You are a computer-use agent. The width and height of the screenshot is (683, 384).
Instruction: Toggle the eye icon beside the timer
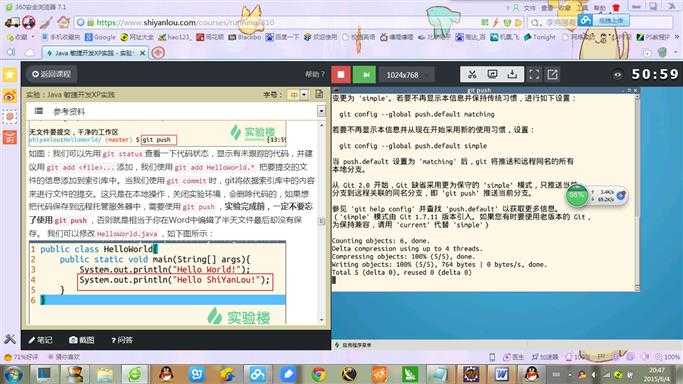point(618,75)
